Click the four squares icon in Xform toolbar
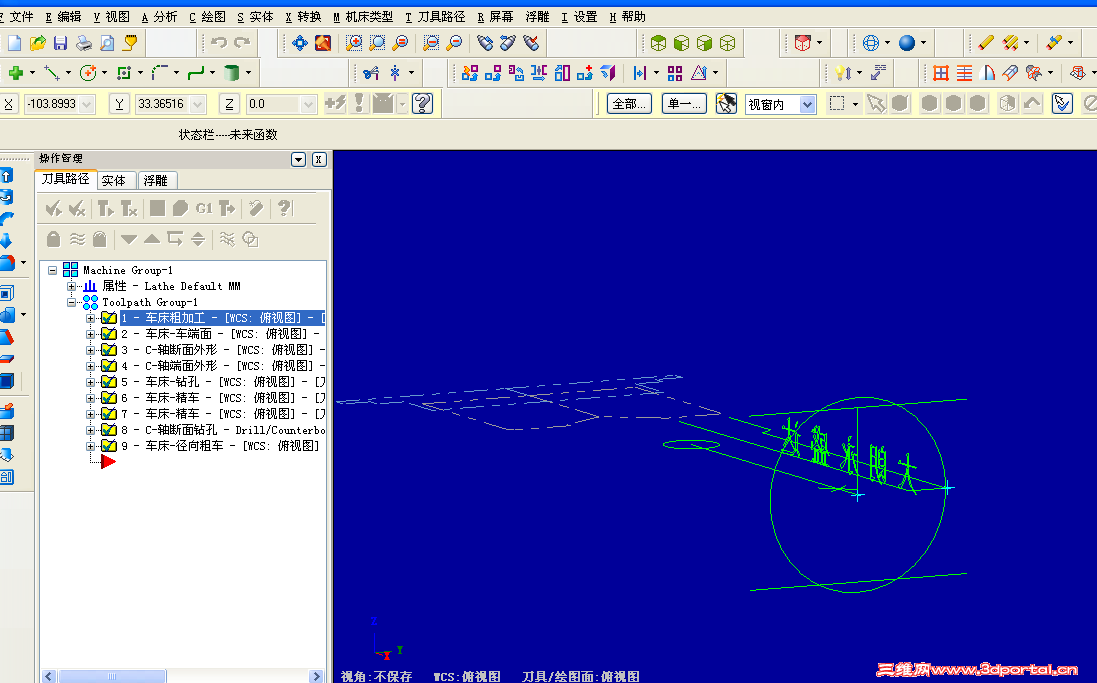This screenshot has width=1097, height=683. click(x=675, y=73)
